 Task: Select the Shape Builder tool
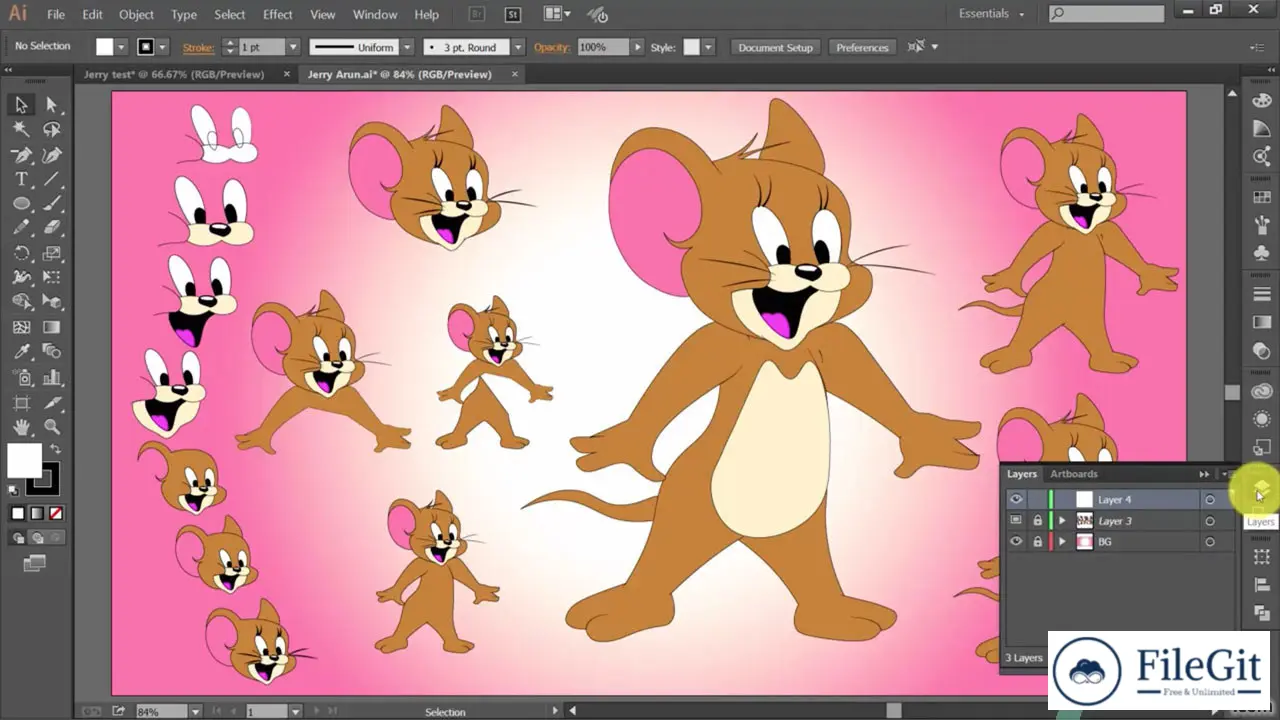tap(21, 302)
